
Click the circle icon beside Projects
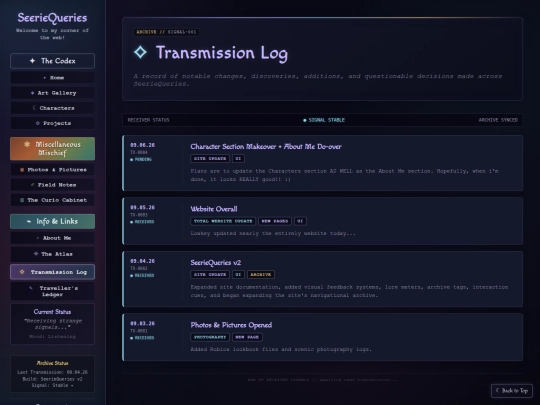pos(38,123)
